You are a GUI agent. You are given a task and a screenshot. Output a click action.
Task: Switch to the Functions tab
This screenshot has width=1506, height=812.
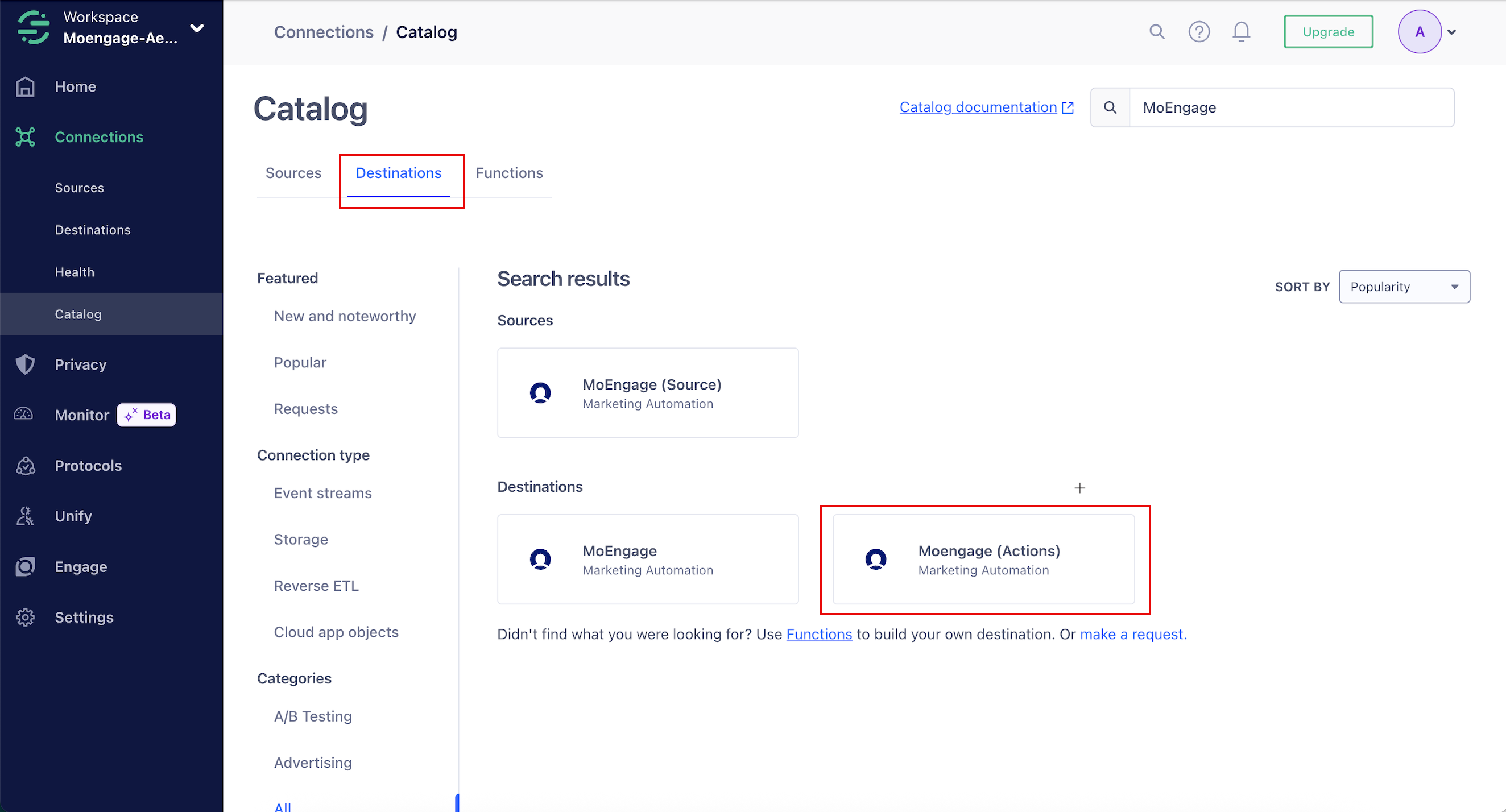coord(509,173)
